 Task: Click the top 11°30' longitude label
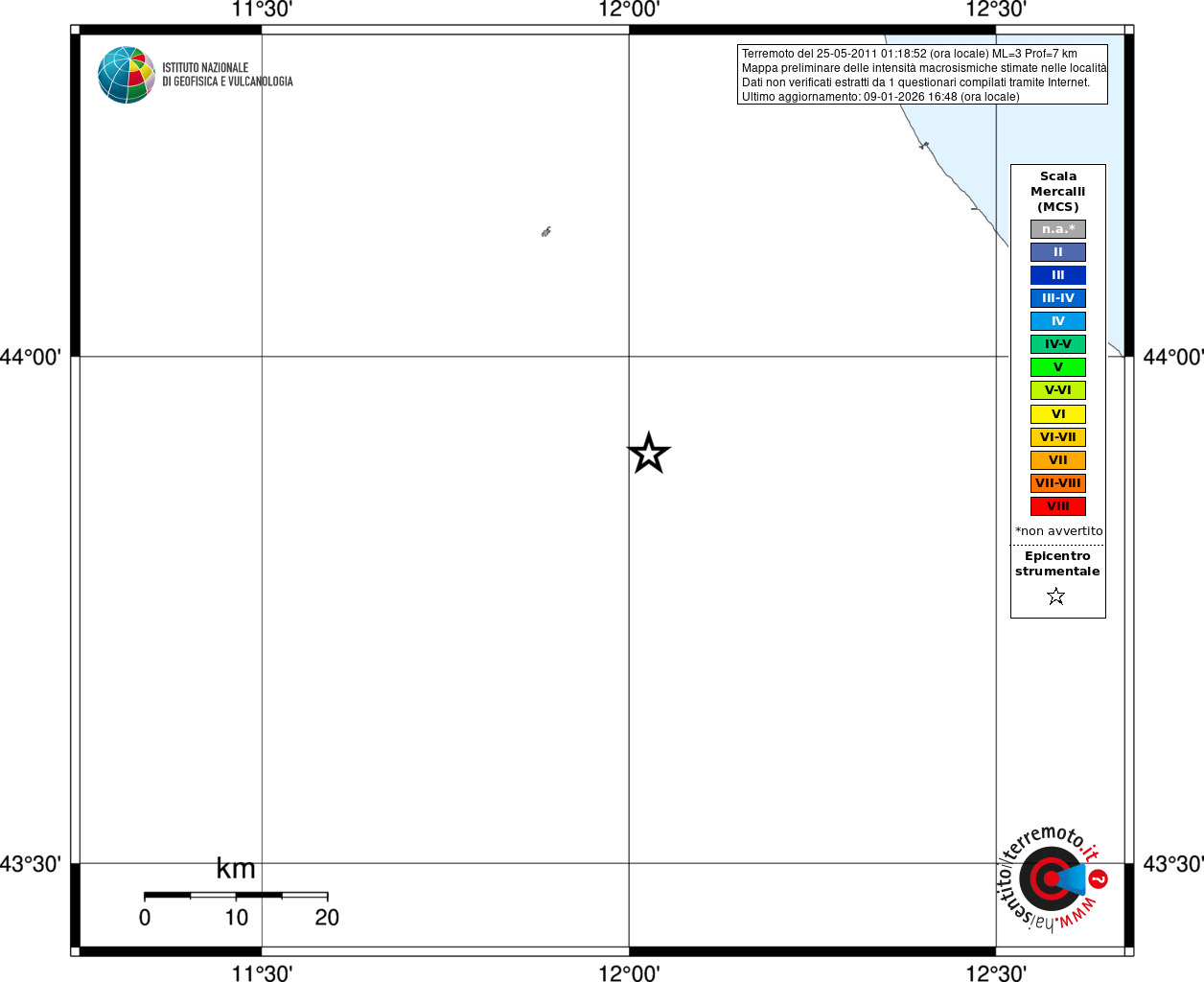pos(263,10)
